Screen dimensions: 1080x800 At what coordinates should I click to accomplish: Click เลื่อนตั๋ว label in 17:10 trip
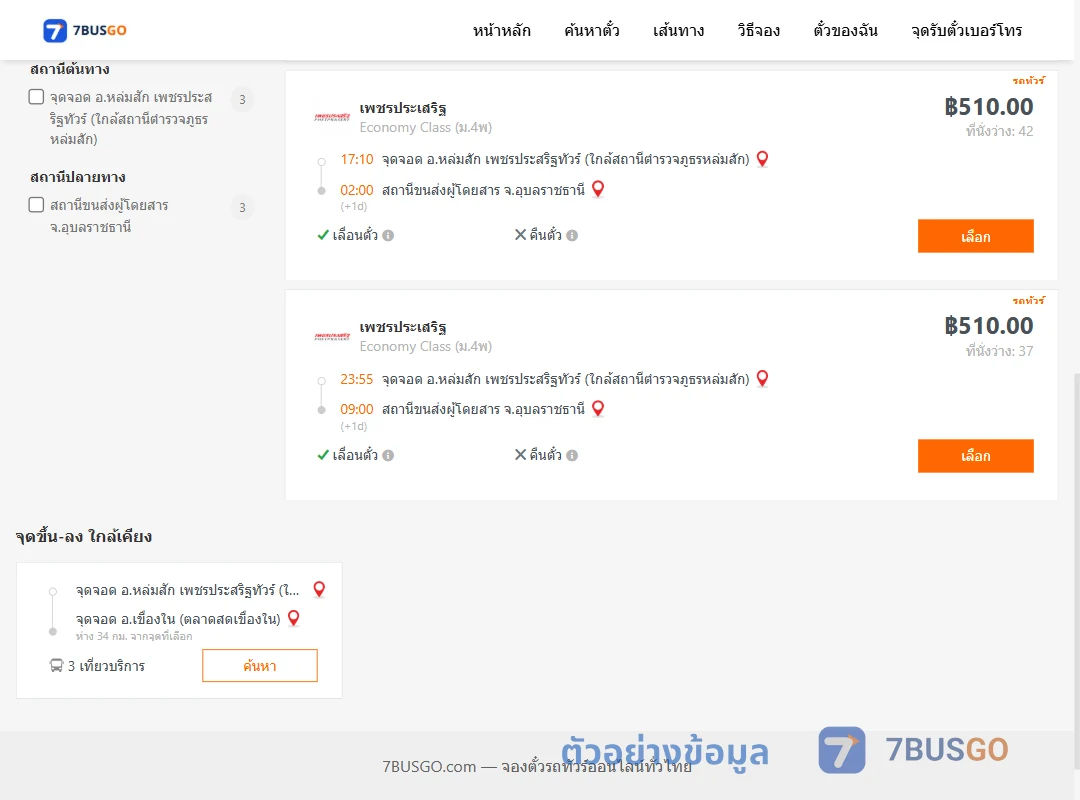(355, 236)
